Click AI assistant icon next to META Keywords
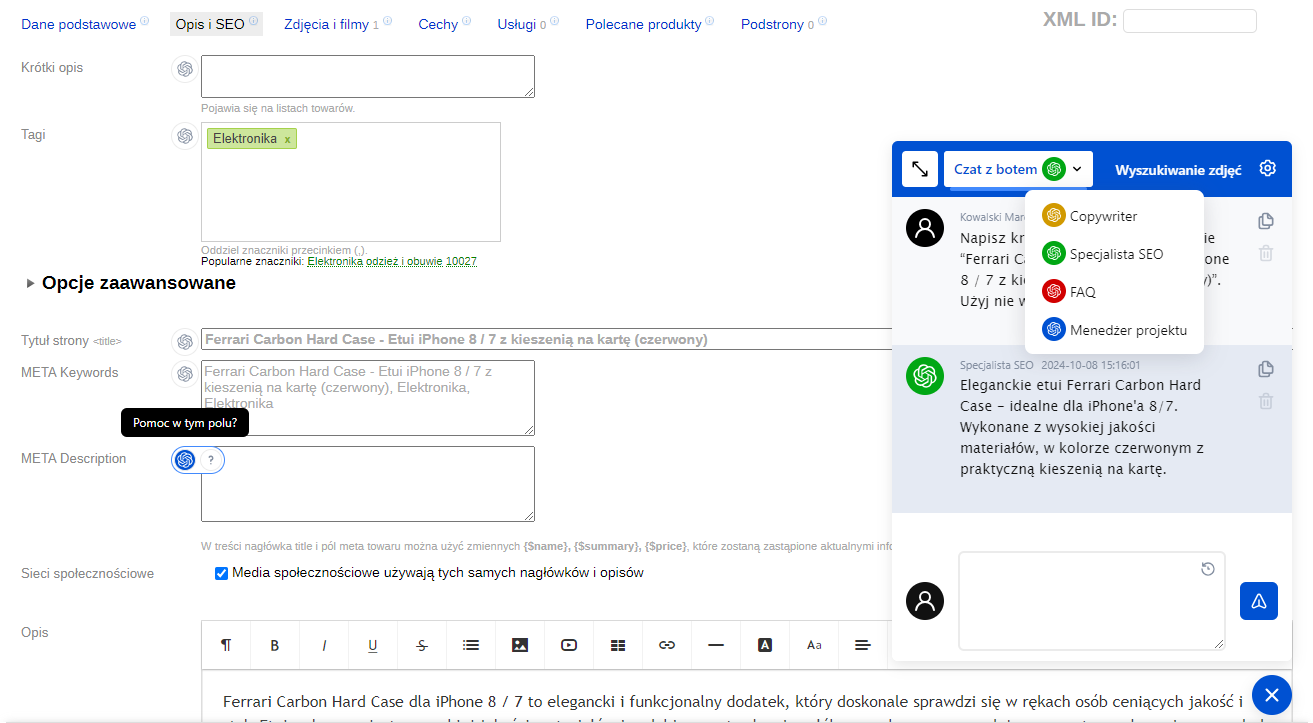 click(x=184, y=374)
